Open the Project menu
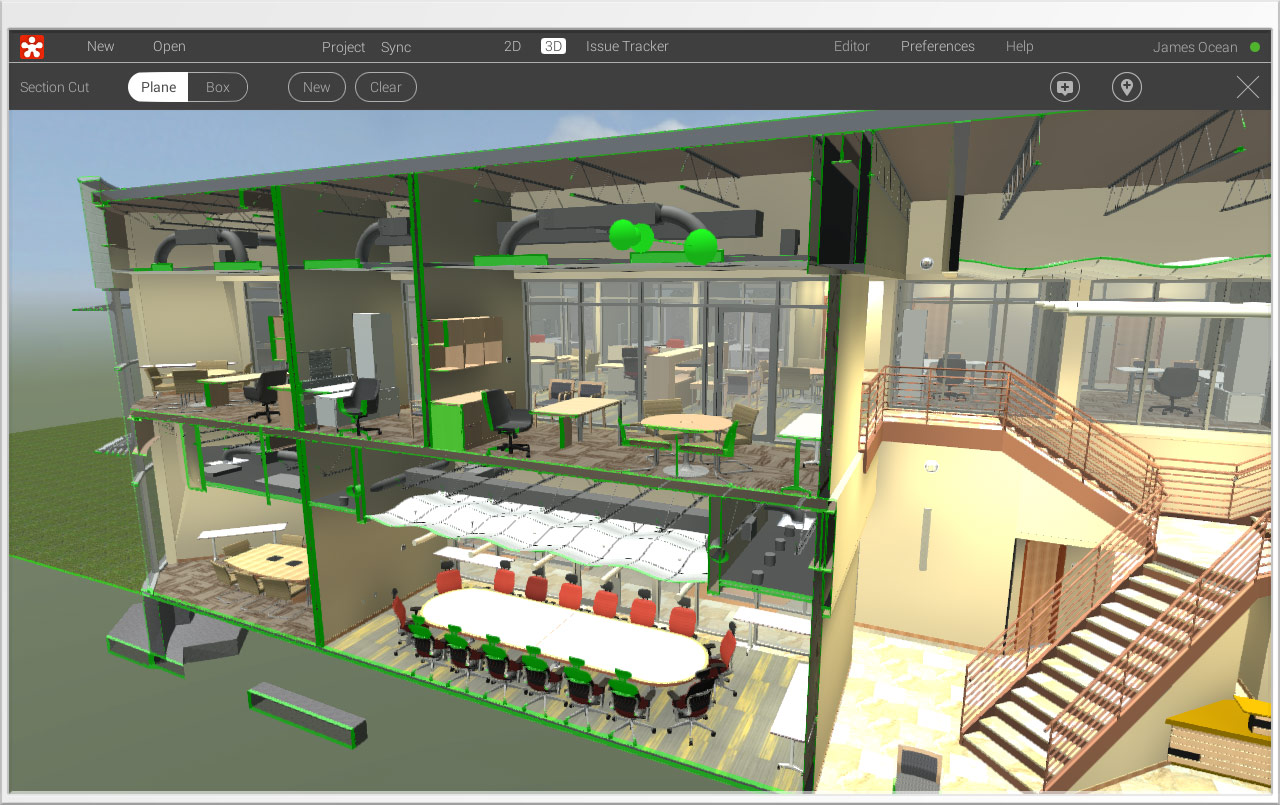The image size is (1280, 805). tap(343, 47)
